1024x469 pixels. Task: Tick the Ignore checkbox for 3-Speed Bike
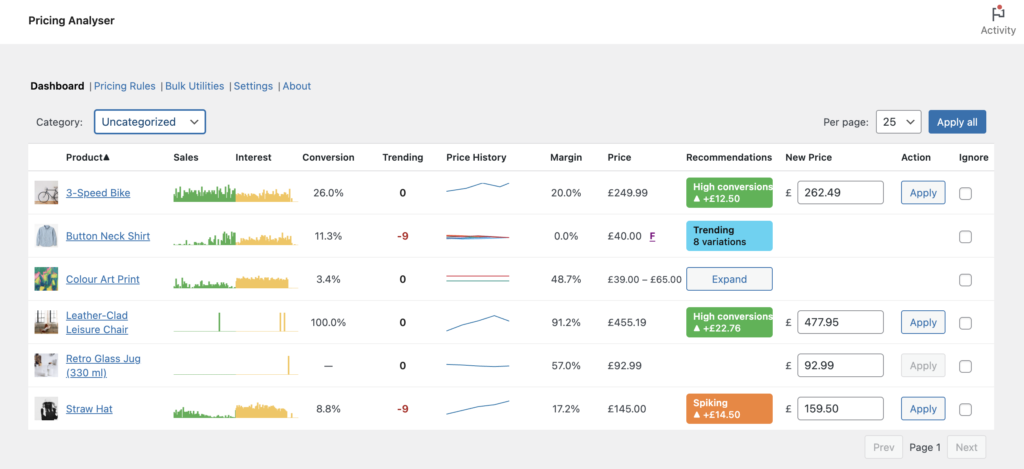[965, 193]
